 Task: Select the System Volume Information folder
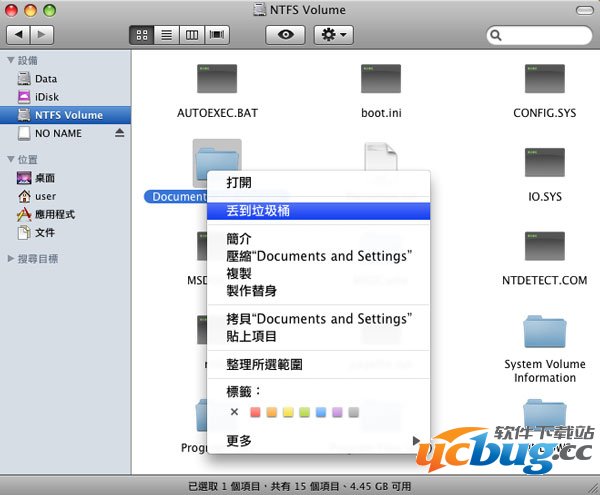[x=545, y=335]
